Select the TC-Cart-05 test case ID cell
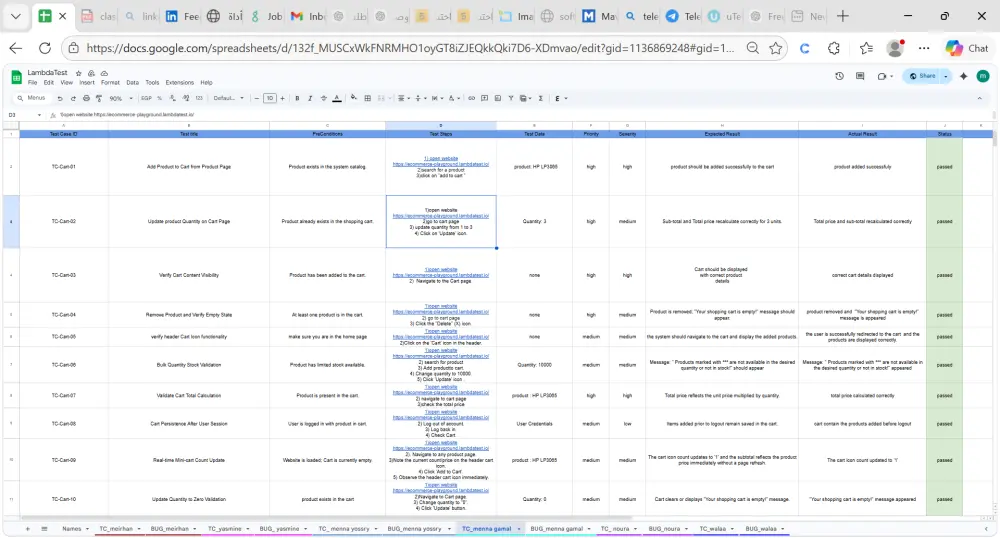1000x538 pixels. [x=64, y=337]
